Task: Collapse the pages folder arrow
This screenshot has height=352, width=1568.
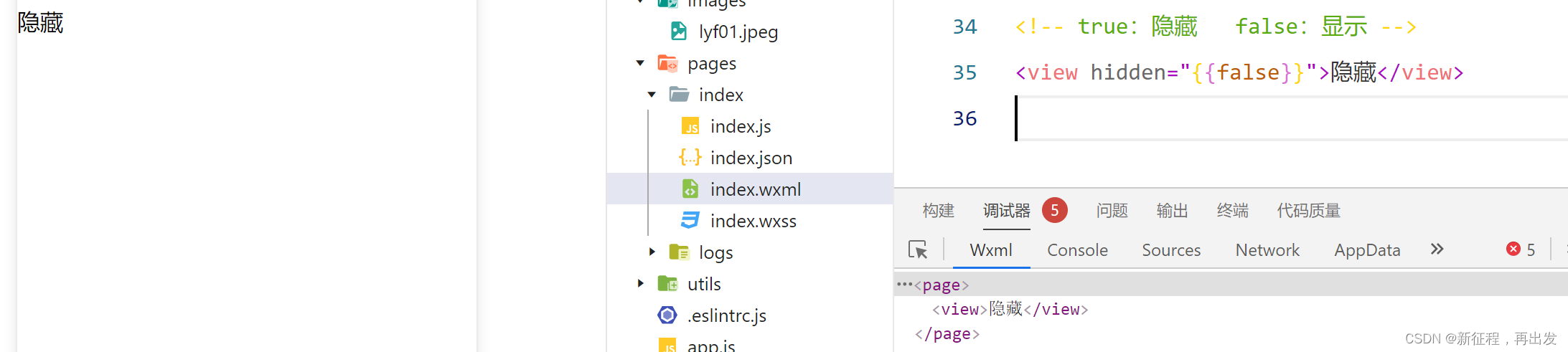Action: (640, 63)
